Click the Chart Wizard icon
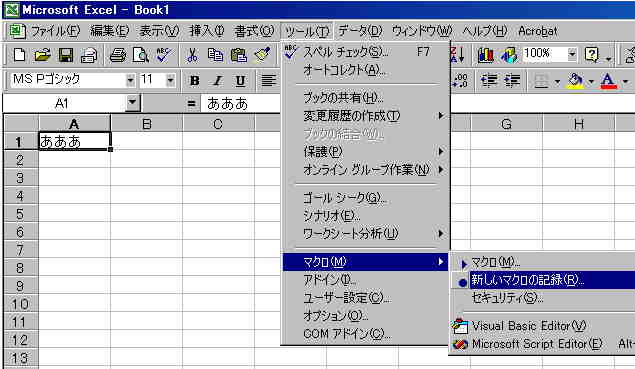 486,55
